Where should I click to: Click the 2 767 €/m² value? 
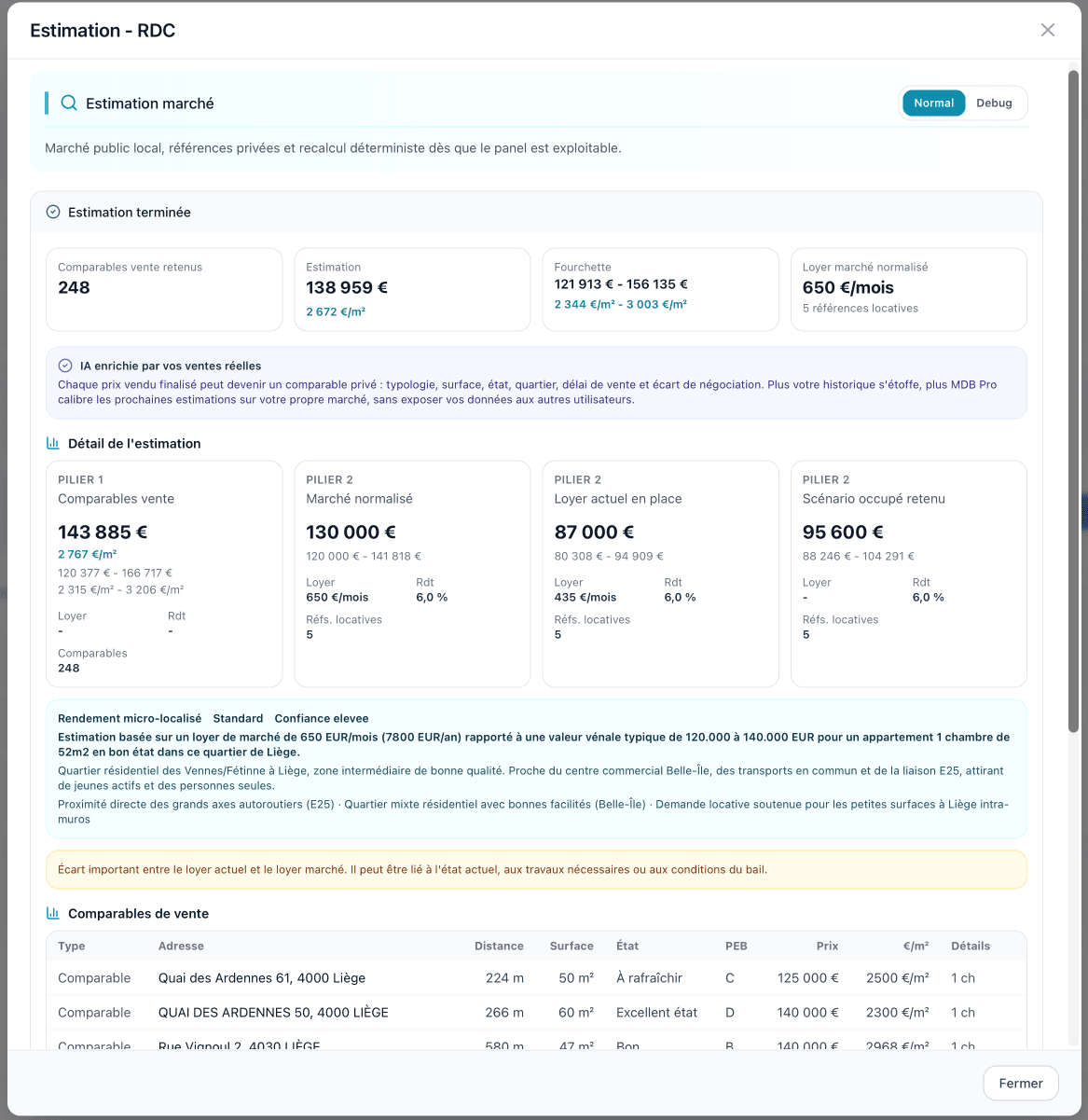pyautogui.click(x=88, y=554)
